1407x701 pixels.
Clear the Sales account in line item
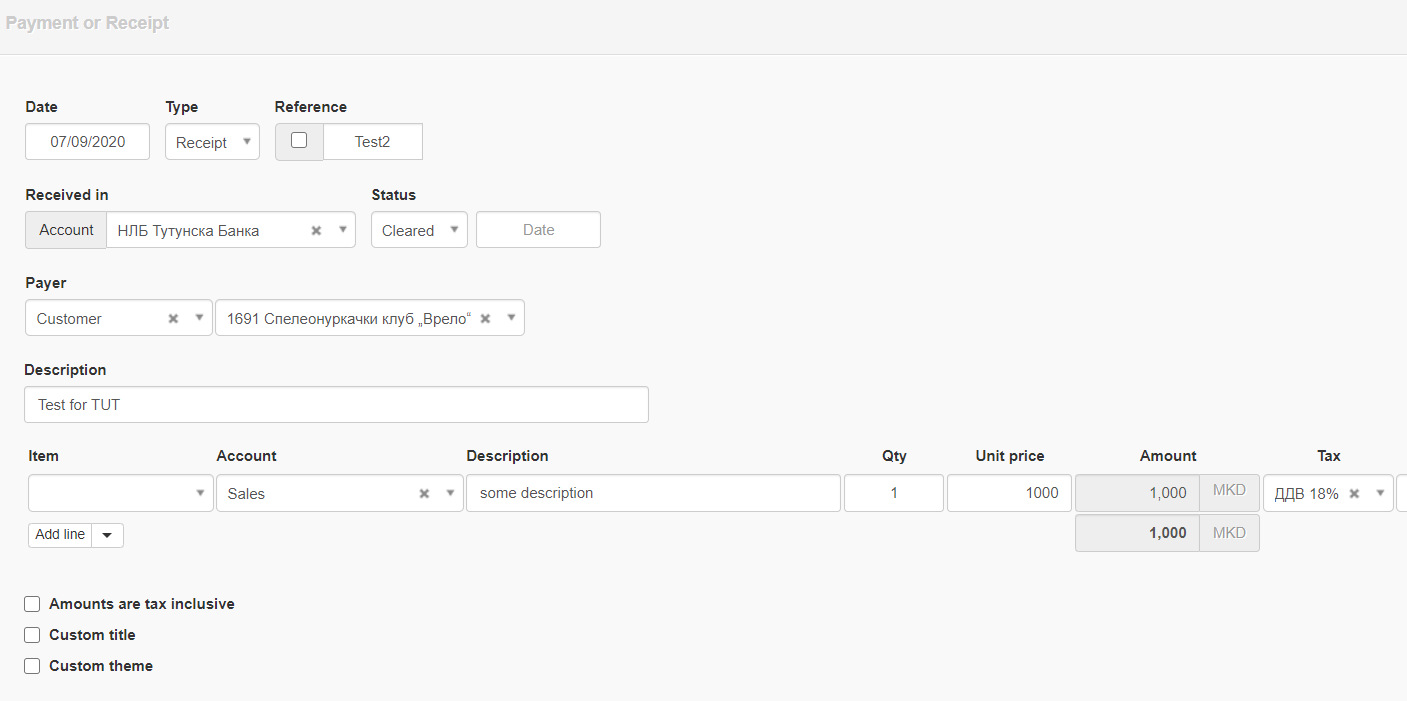[424, 494]
